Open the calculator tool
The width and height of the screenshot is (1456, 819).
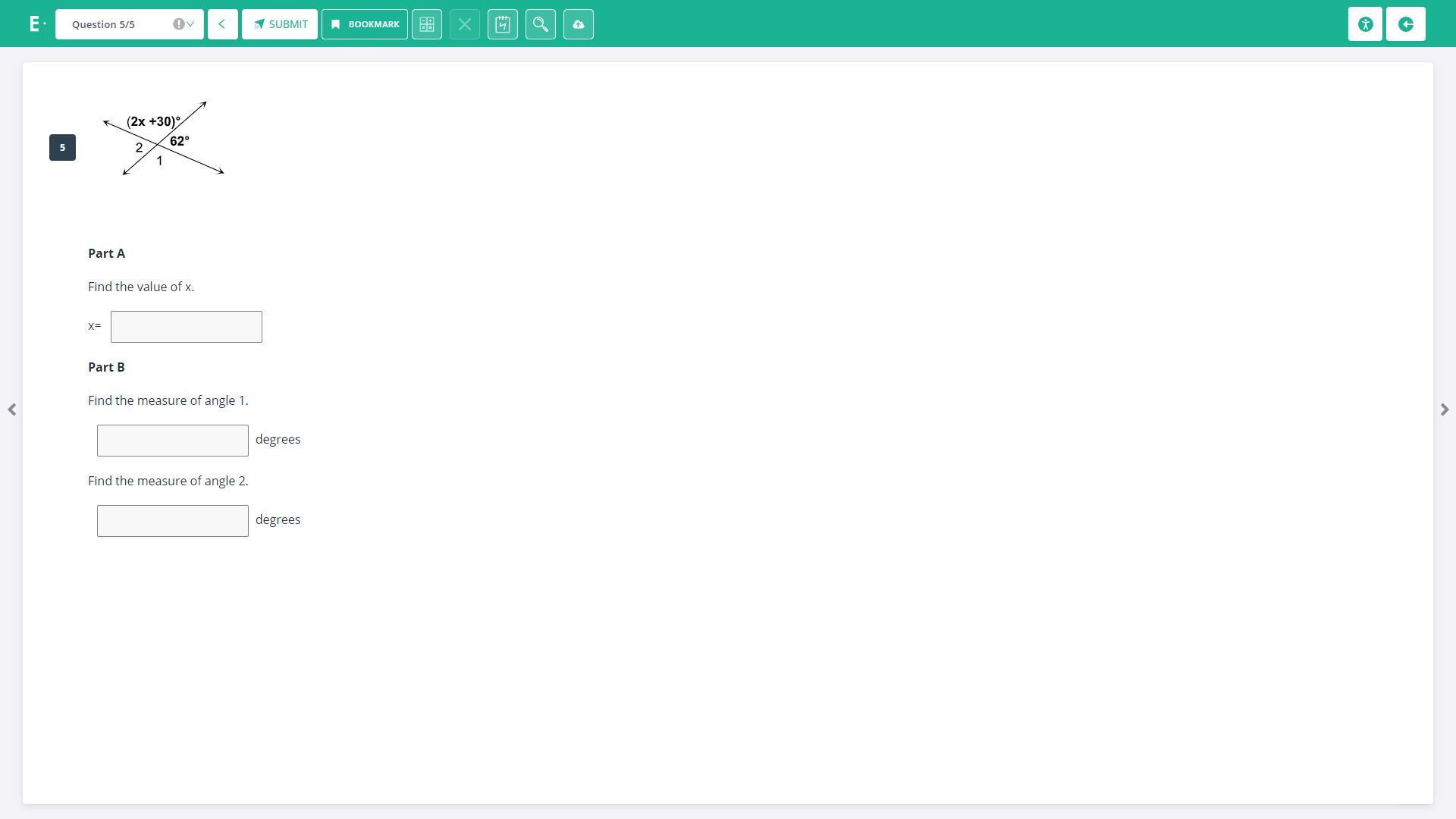tap(427, 24)
